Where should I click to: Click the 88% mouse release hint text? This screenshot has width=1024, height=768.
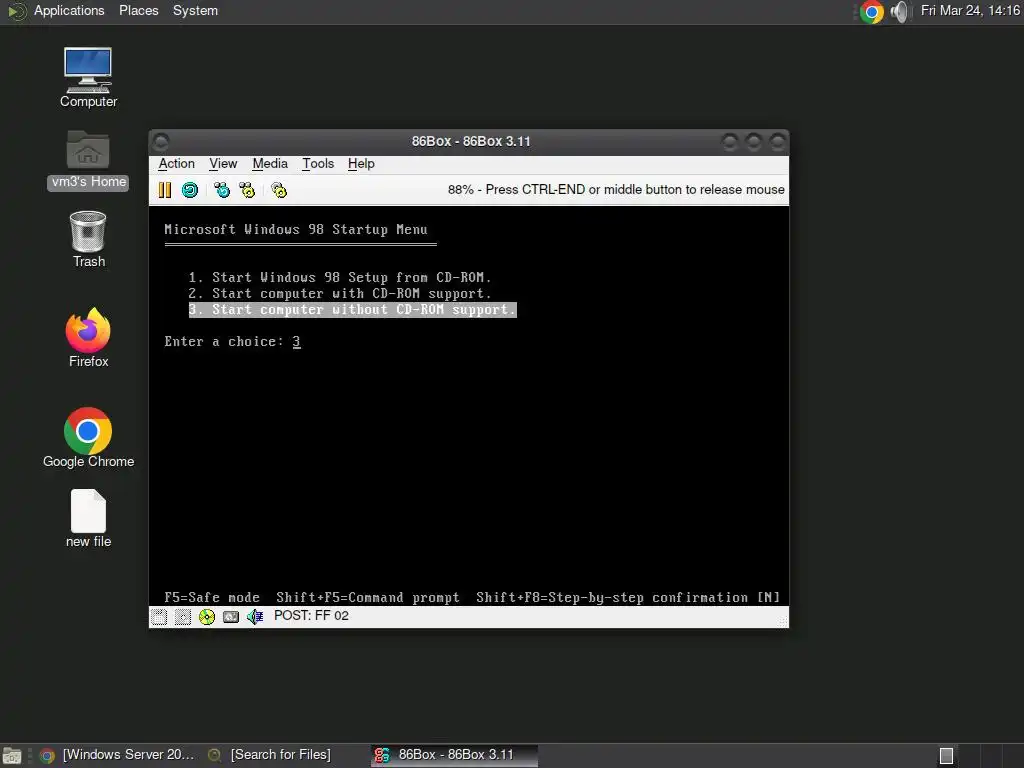pyautogui.click(x=616, y=189)
